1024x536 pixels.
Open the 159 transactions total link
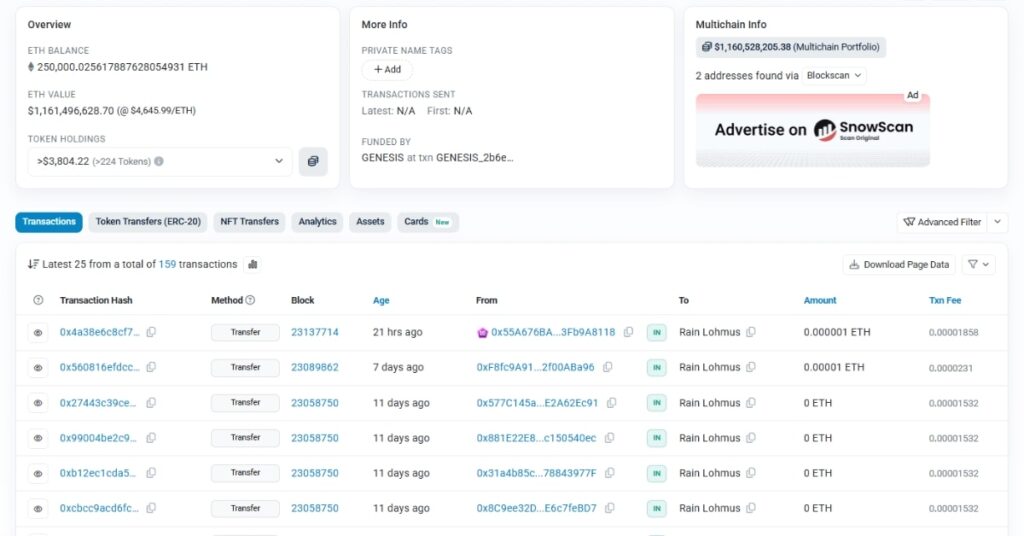tap(167, 264)
